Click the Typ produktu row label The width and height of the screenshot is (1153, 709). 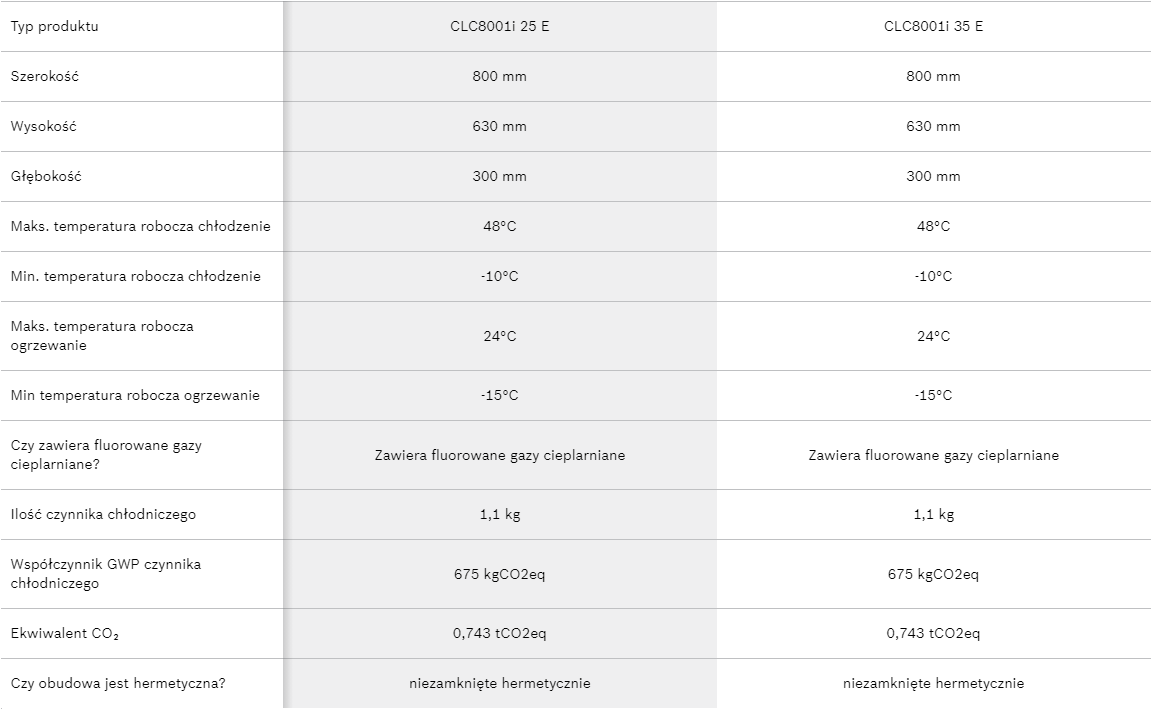pos(54,26)
